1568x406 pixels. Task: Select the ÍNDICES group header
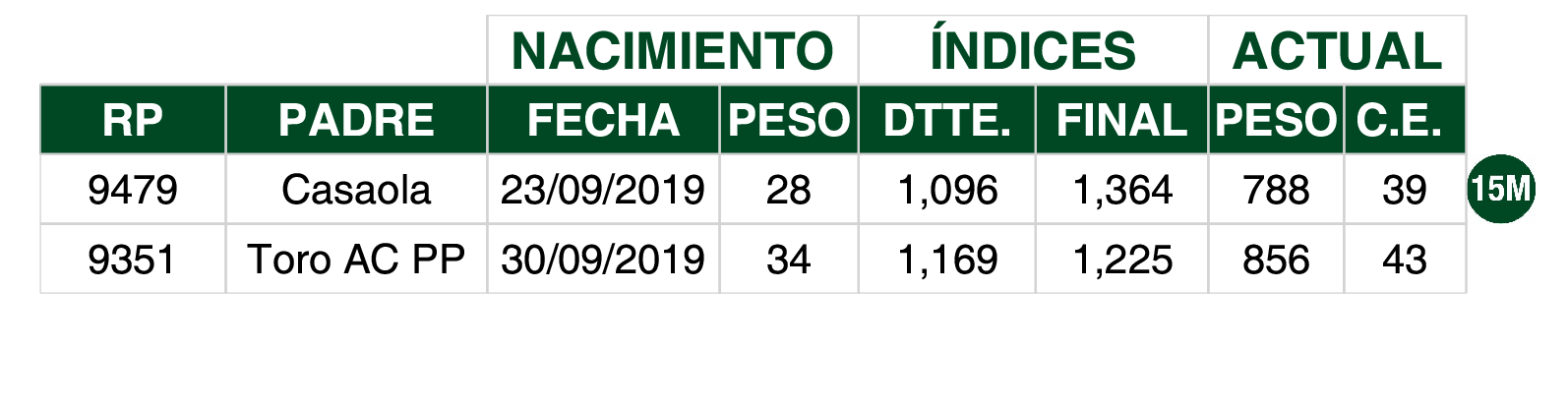point(1033,50)
